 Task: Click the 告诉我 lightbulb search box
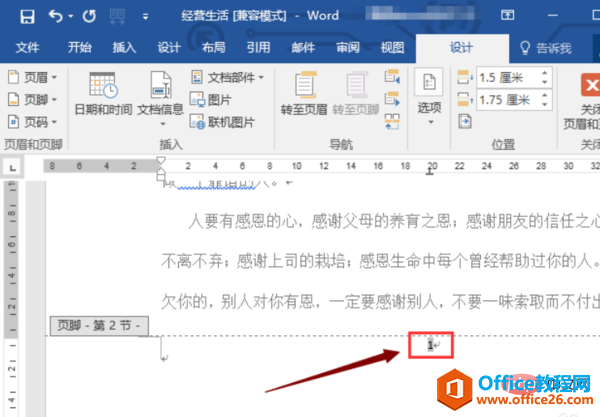(x=545, y=48)
